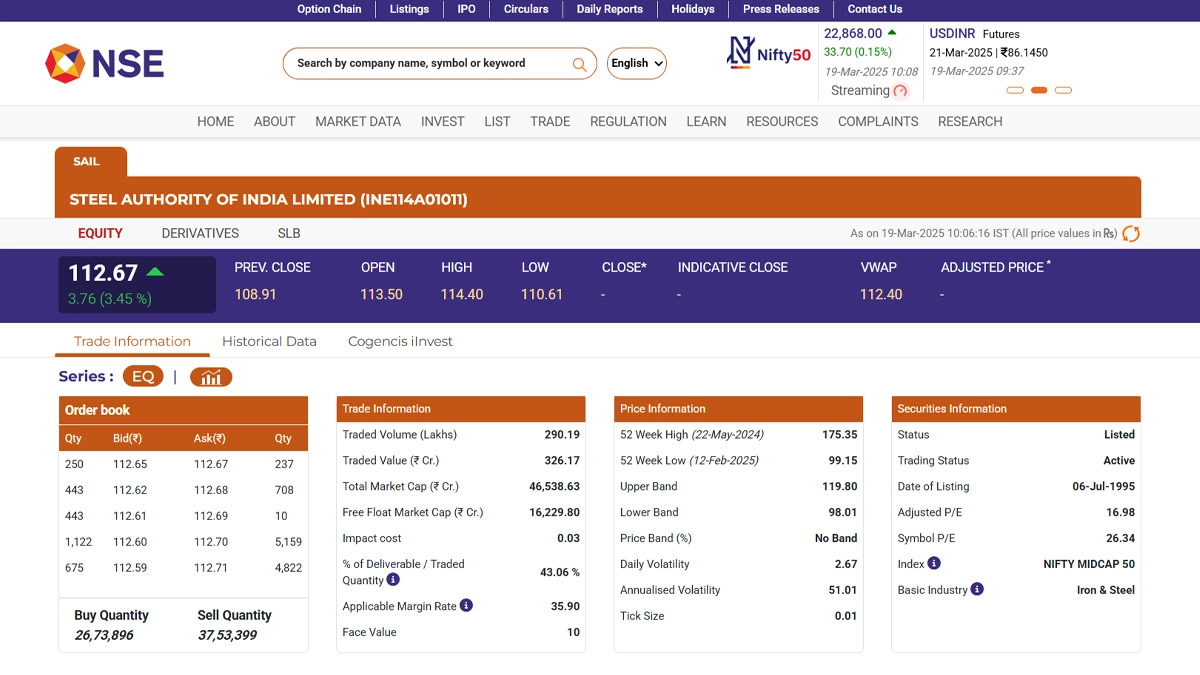Image resolution: width=1200 pixels, height=675 pixels.
Task: Select the EQ series pill
Action: [x=143, y=377]
